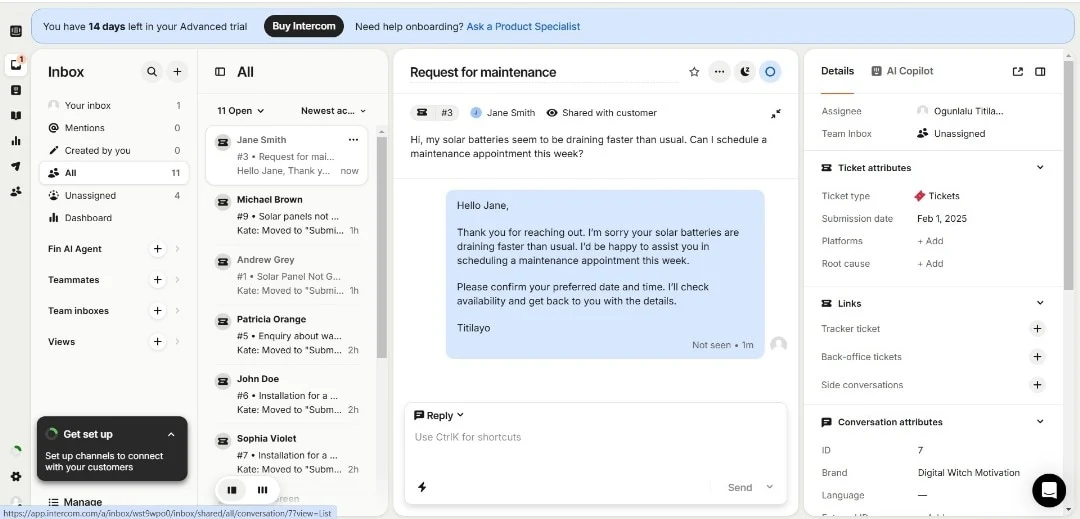The width and height of the screenshot is (1080, 519).
Task: Switch to the list layout view
Action: click(232, 490)
